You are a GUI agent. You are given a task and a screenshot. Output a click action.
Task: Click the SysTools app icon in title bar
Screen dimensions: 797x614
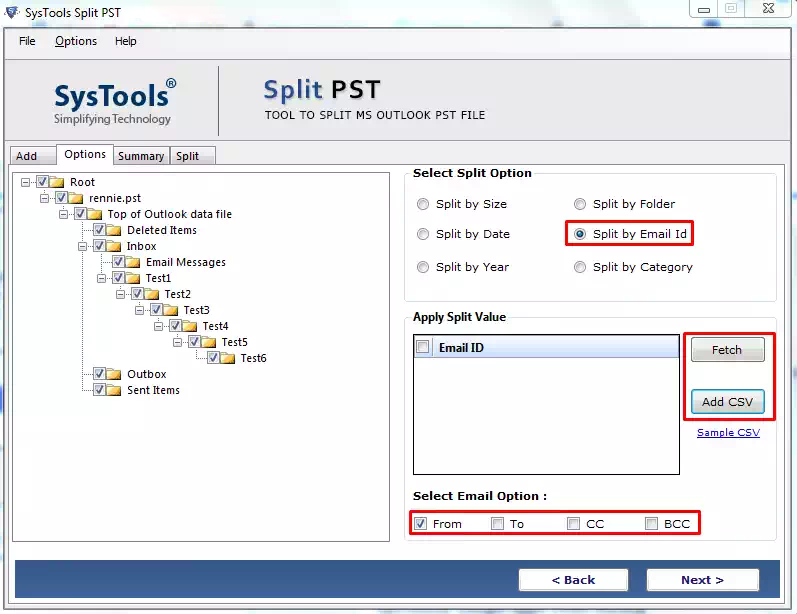[x=12, y=12]
